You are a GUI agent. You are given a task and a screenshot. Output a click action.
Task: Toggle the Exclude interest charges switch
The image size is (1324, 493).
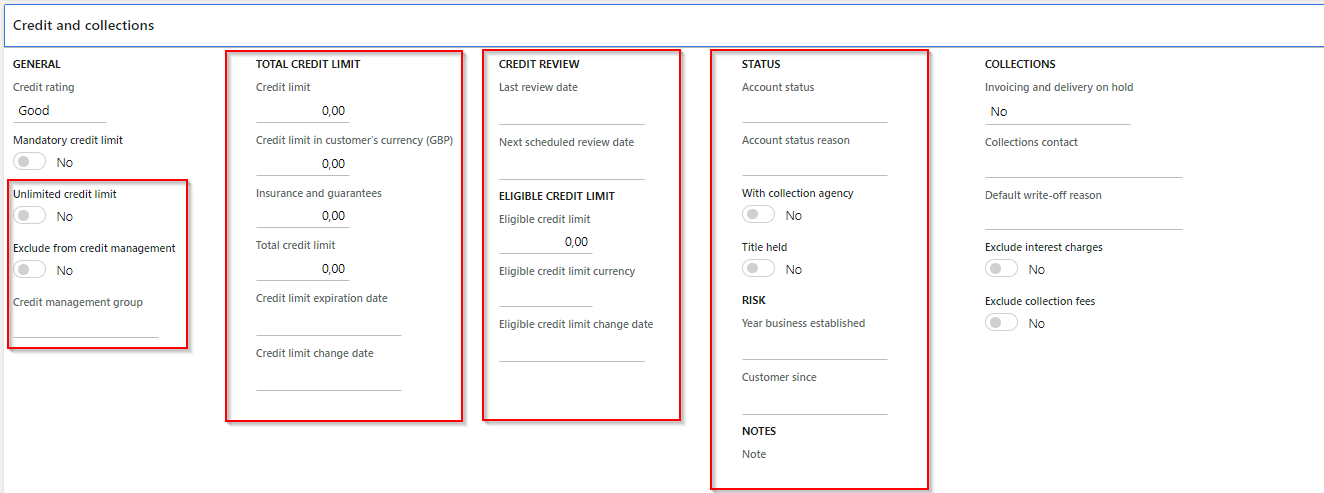(x=1001, y=269)
